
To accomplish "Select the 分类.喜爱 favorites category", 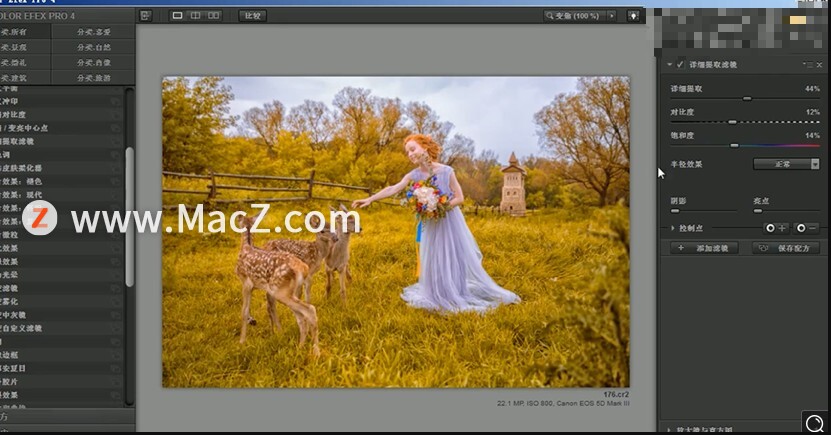I will pyautogui.click(x=93, y=32).
